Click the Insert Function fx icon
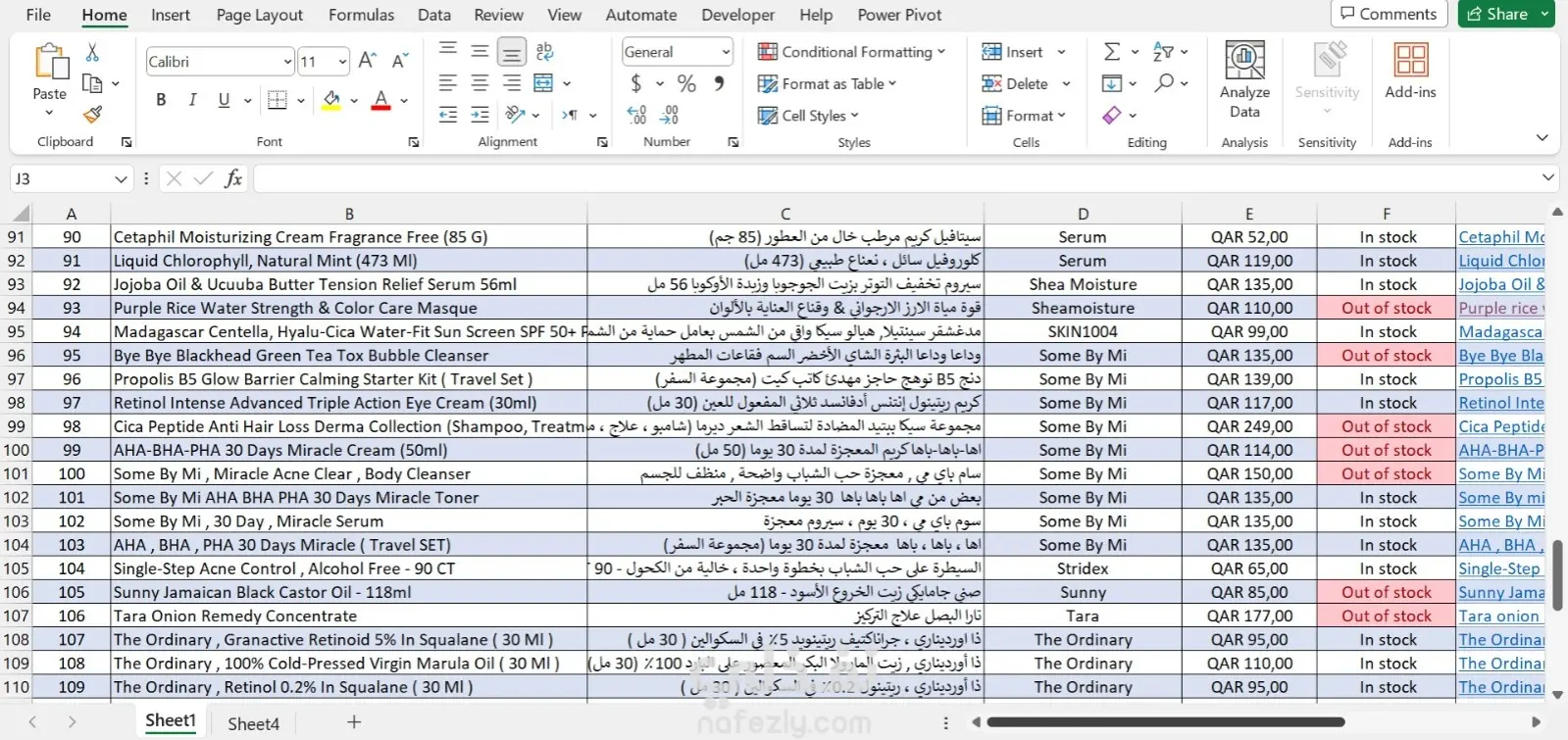This screenshot has height=740, width=1568. click(233, 178)
